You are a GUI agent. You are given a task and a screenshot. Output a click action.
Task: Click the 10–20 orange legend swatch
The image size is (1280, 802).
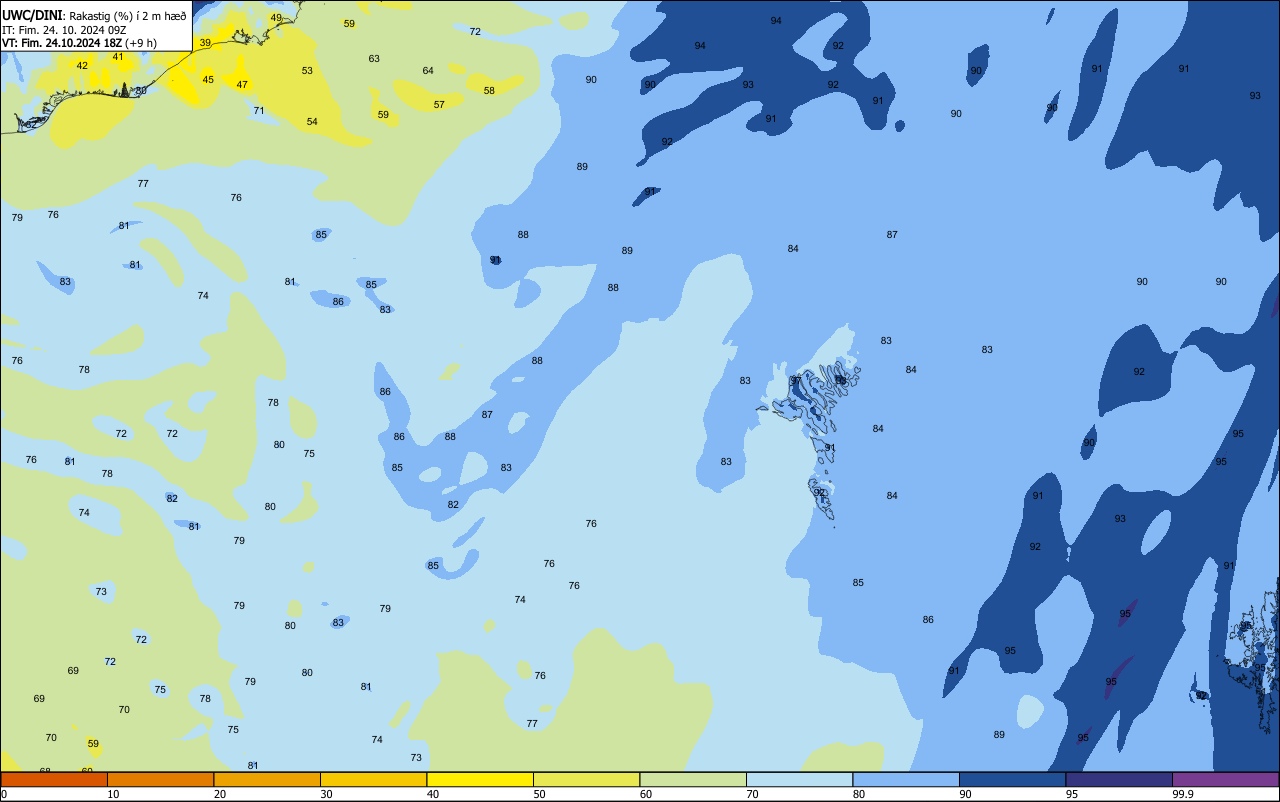160,779
